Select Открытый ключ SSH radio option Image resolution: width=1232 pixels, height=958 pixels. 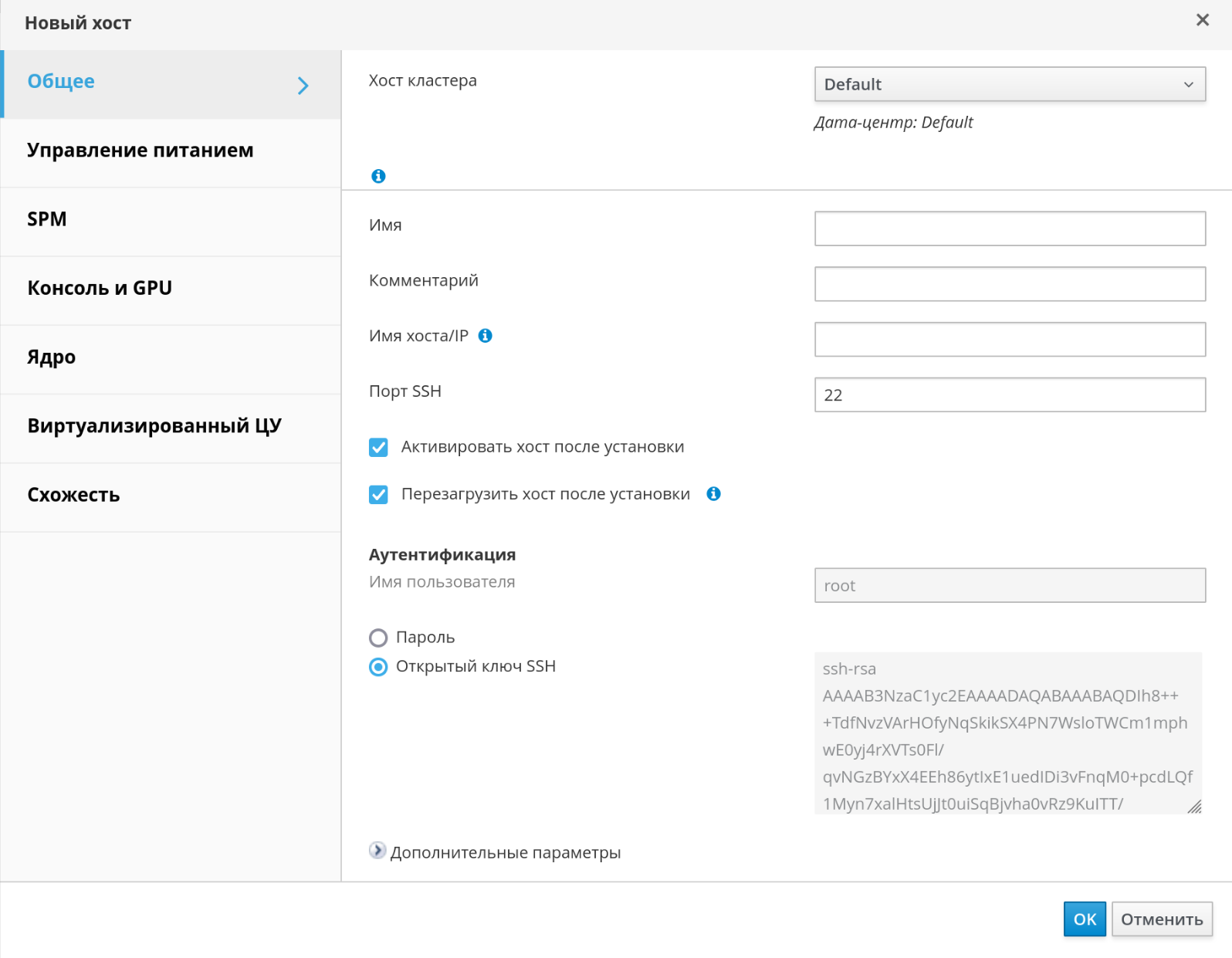[378, 666]
